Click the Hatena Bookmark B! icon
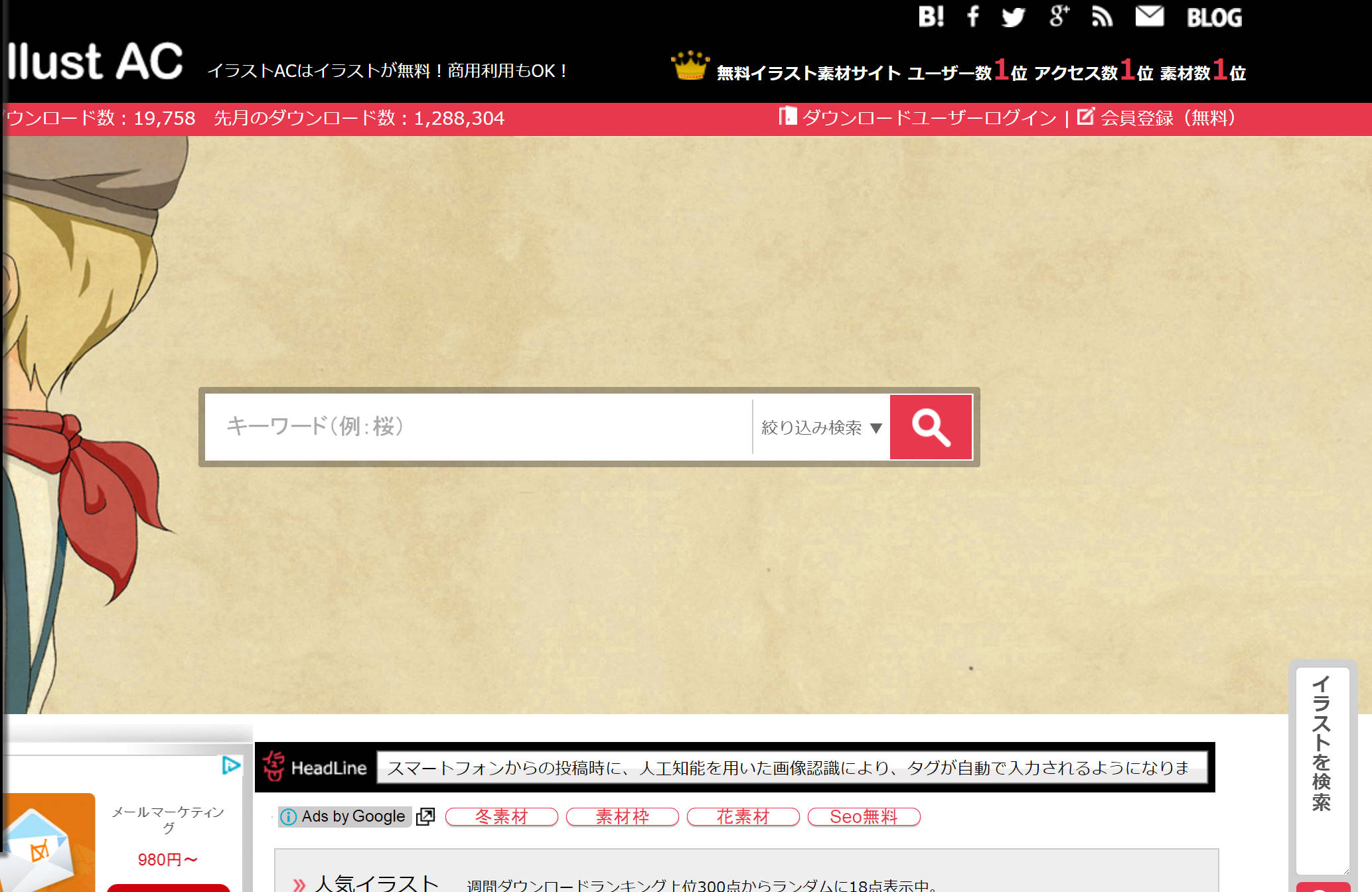This screenshot has width=1372, height=892. click(931, 17)
